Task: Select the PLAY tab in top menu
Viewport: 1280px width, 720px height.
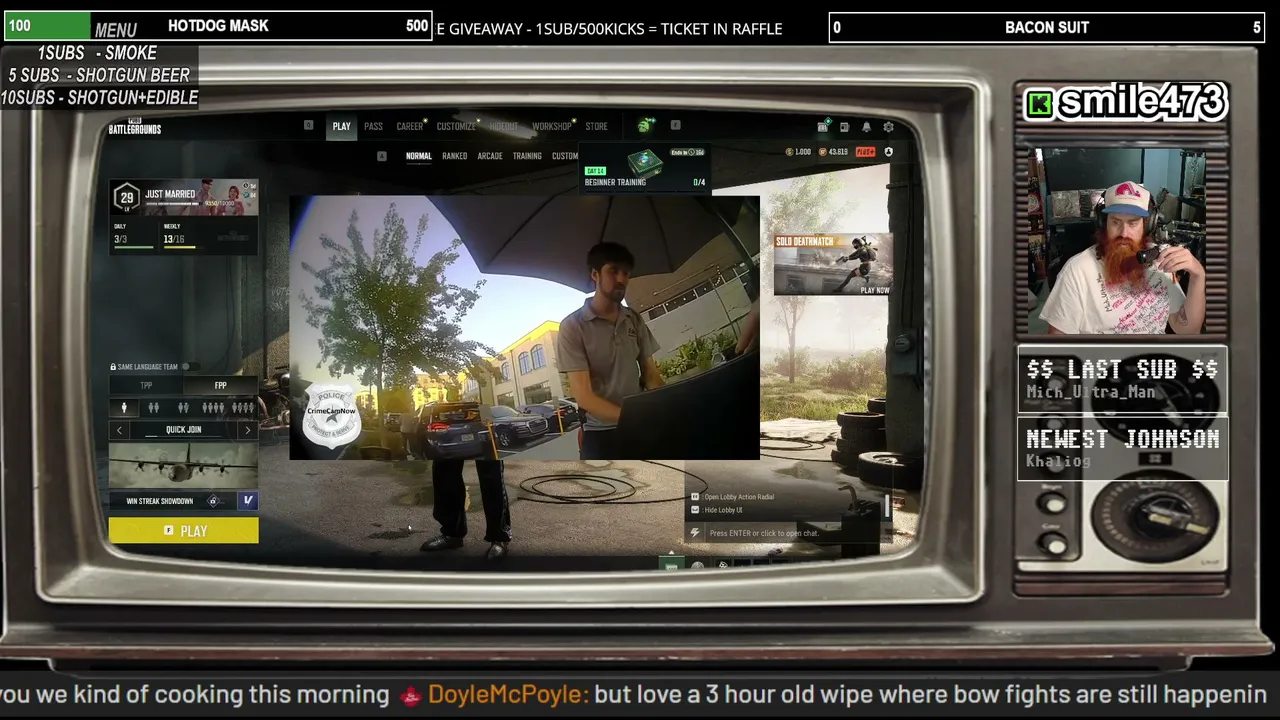Action: 341,127
